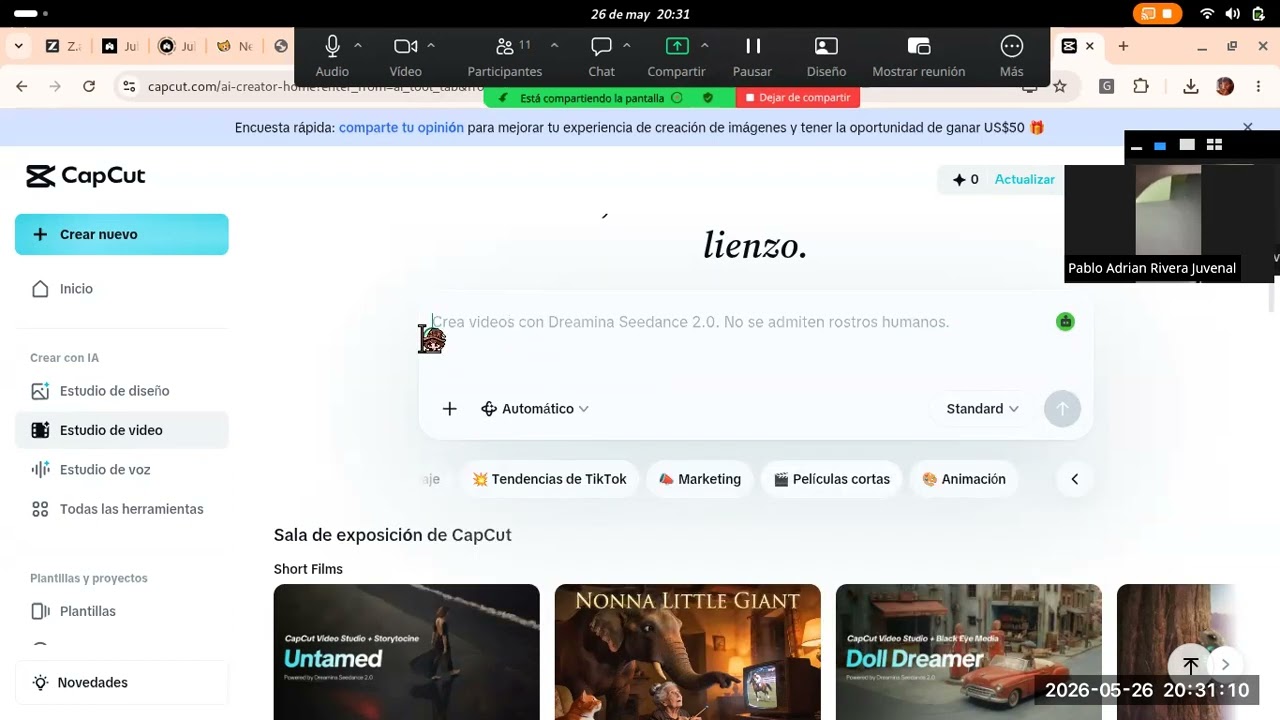Open the browser downloads icon
1280x720 pixels.
pyautogui.click(x=1190, y=87)
